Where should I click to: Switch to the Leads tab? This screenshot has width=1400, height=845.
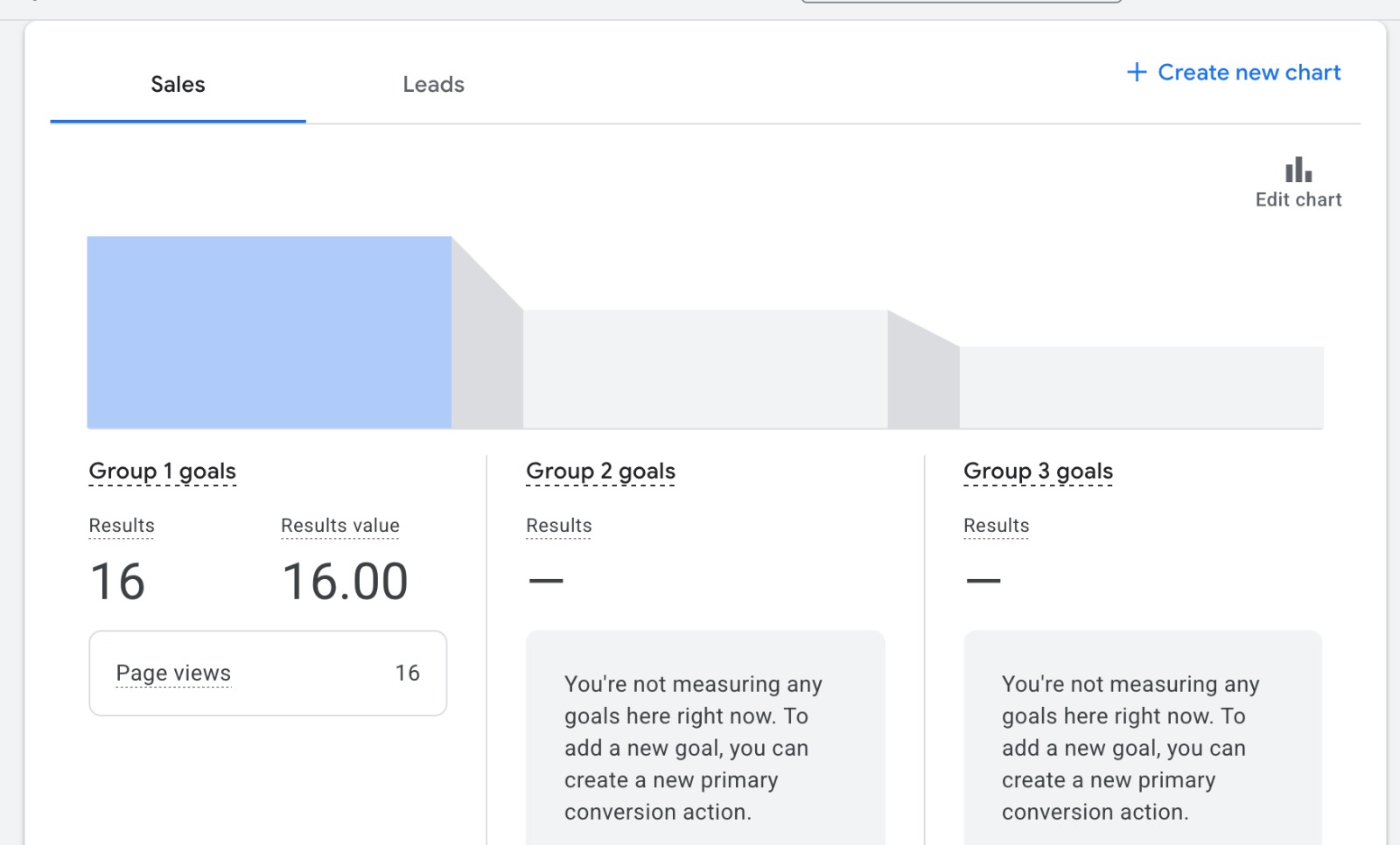click(x=433, y=85)
